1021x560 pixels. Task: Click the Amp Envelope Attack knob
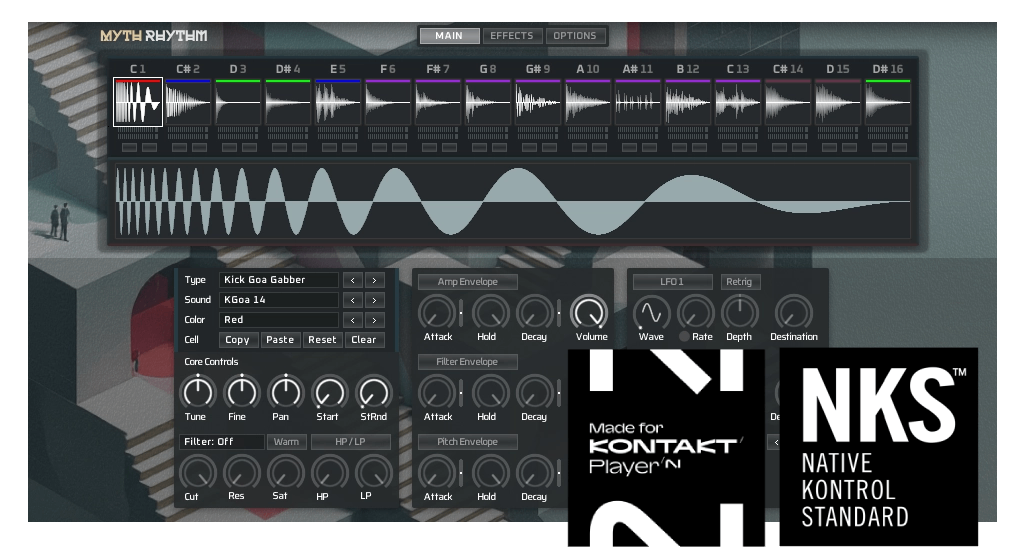click(x=437, y=313)
